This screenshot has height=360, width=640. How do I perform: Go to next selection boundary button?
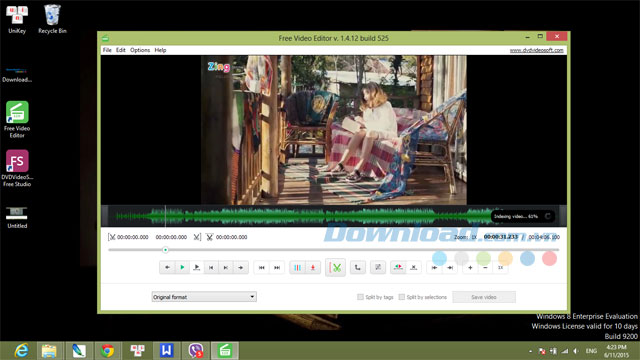(x=450, y=267)
